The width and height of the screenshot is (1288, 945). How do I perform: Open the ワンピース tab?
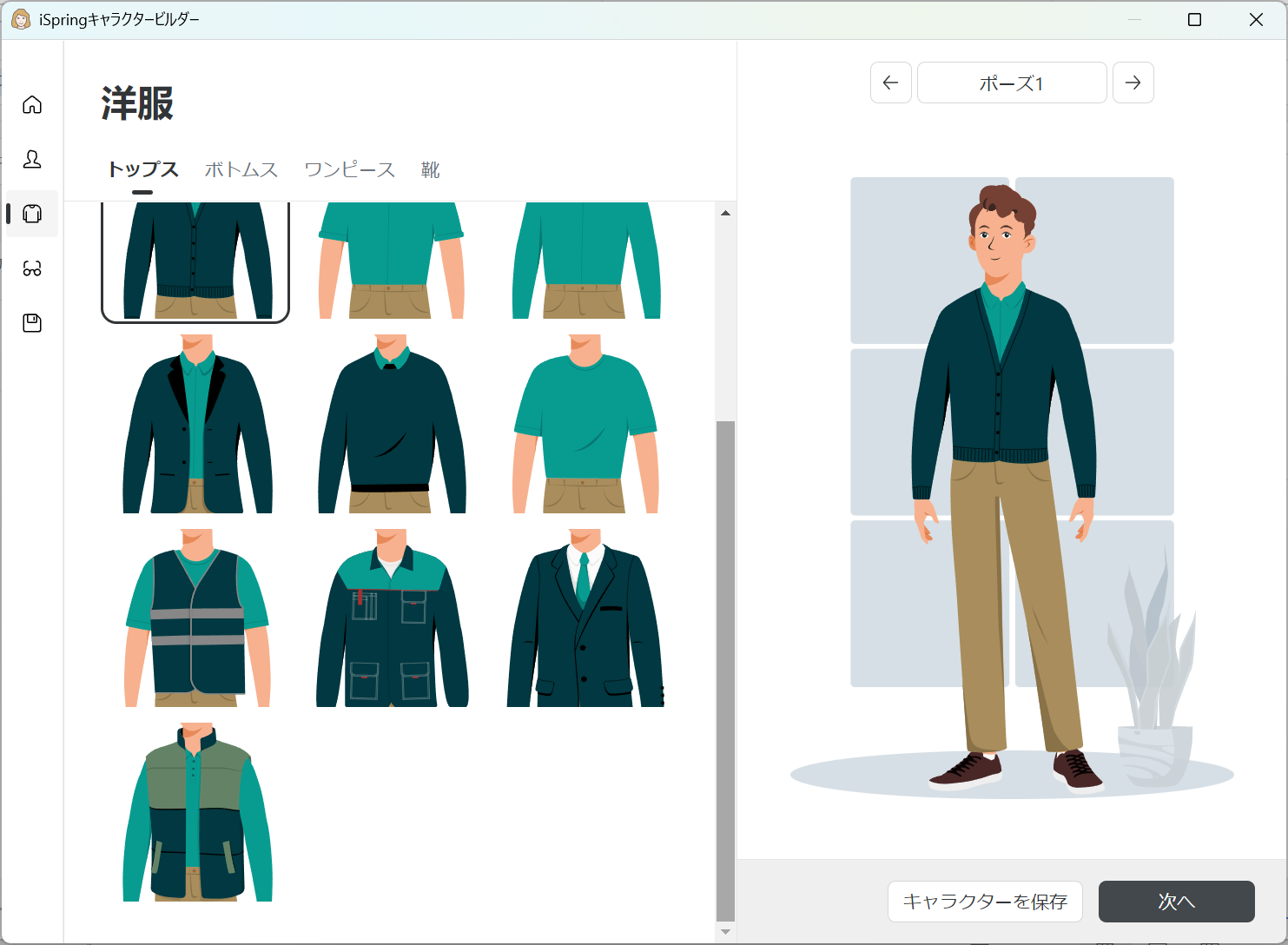tap(349, 169)
